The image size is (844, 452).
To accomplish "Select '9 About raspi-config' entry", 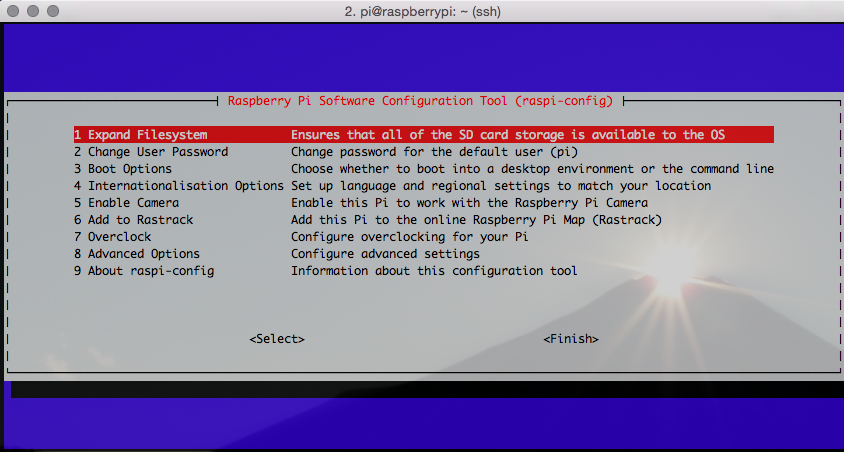I will pos(144,271).
